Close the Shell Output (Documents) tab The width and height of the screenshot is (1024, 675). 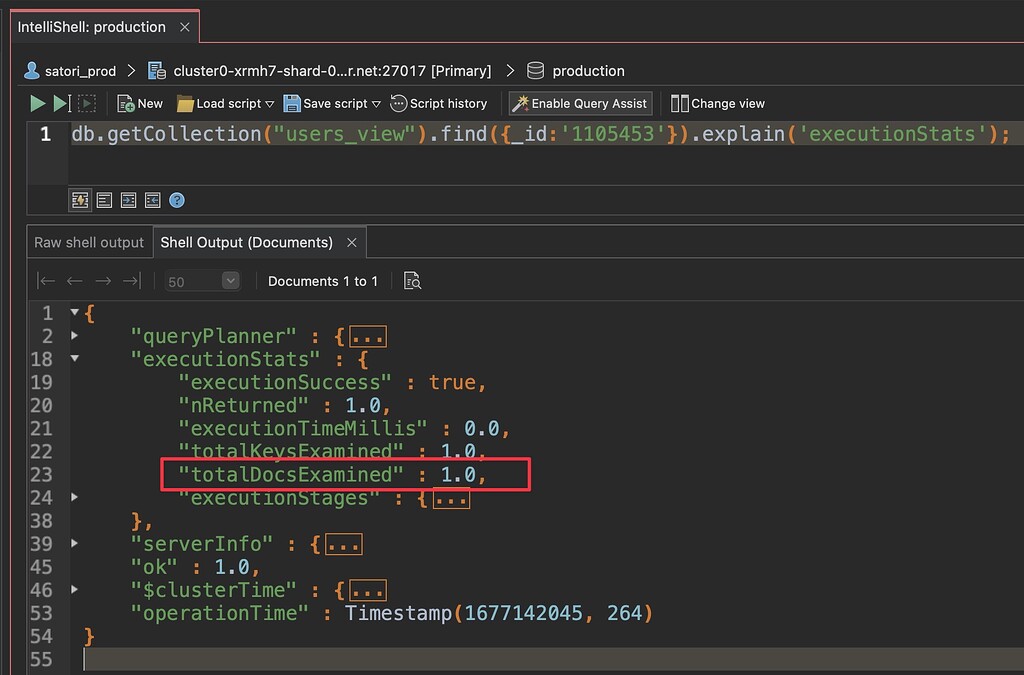pos(352,242)
